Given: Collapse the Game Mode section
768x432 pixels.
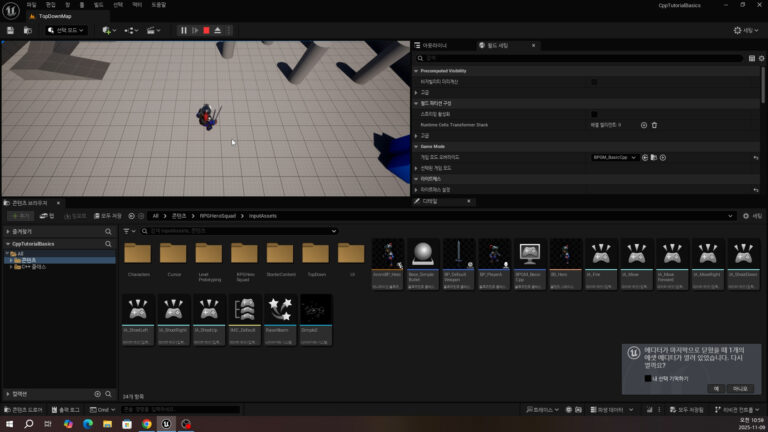Looking at the screenshot, I should 416,146.
